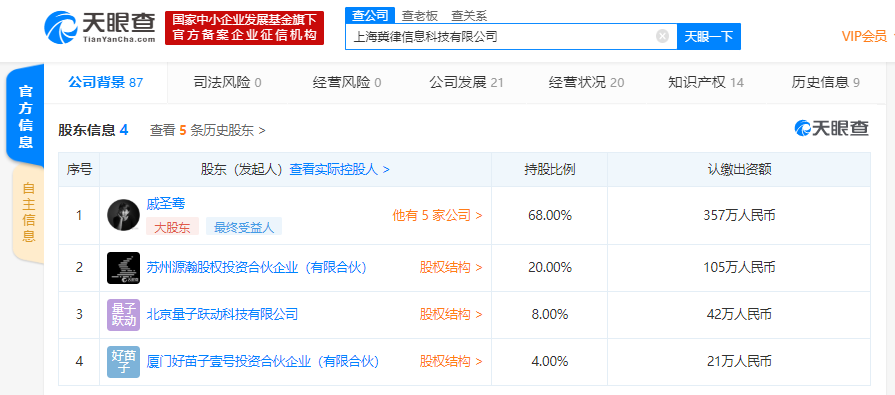Open 股权结构 for 北京量子跃动科技有限公司
Image resolution: width=895 pixels, height=395 pixels.
coord(451,314)
